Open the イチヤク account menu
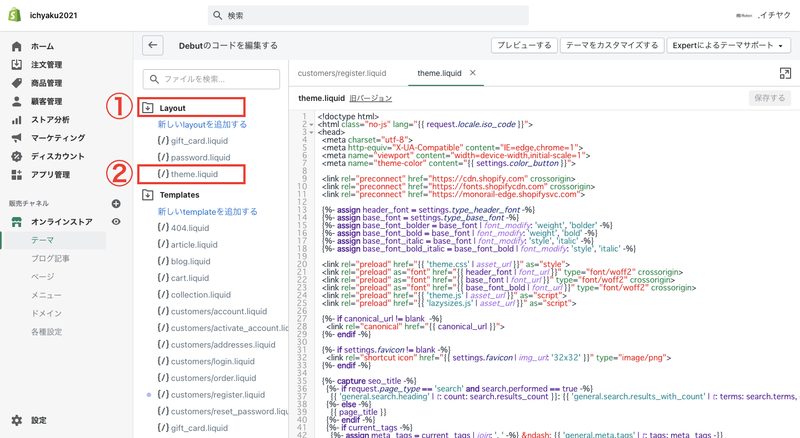Image resolution: width=800 pixels, height=438 pixels. point(763,15)
